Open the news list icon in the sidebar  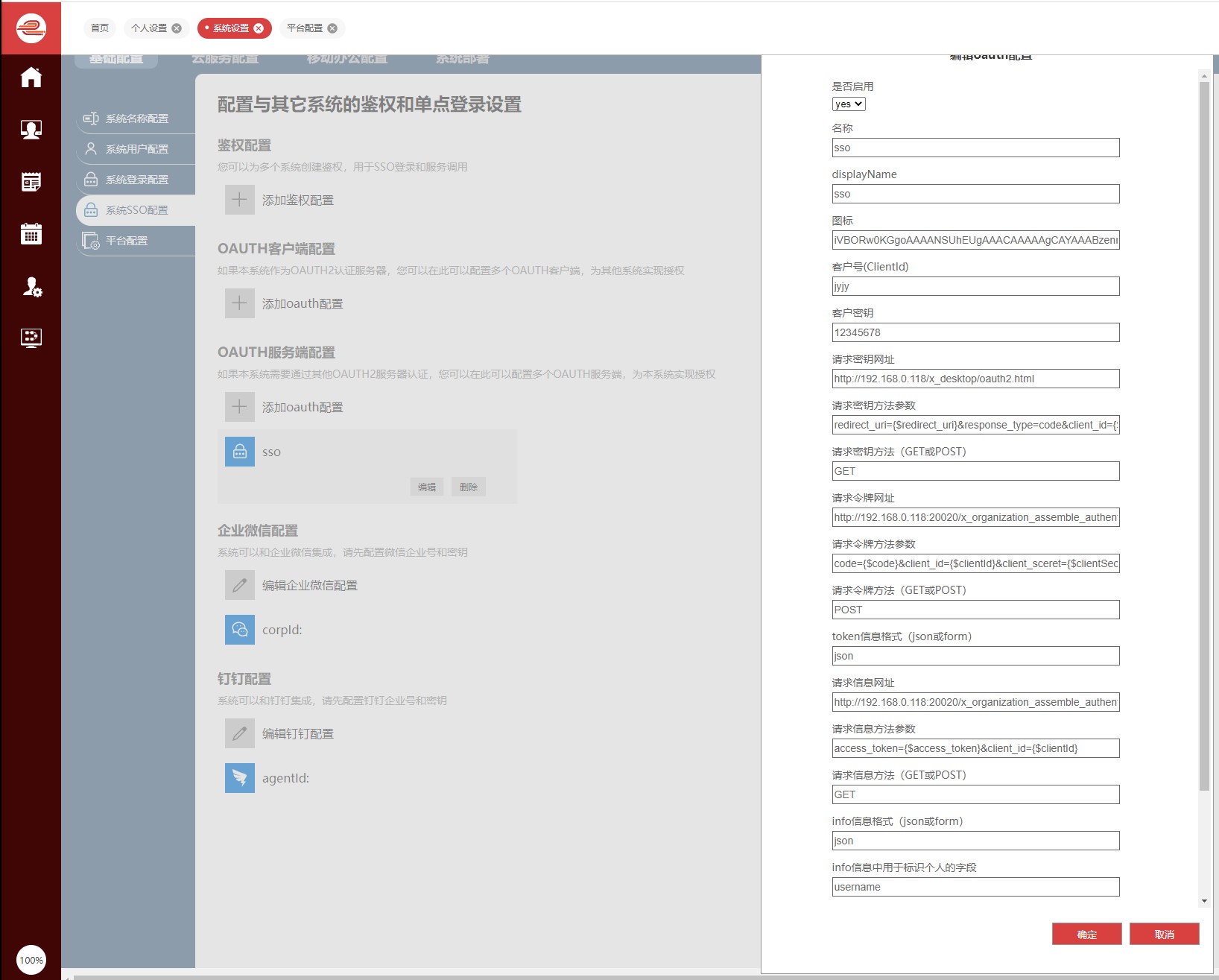(31, 182)
